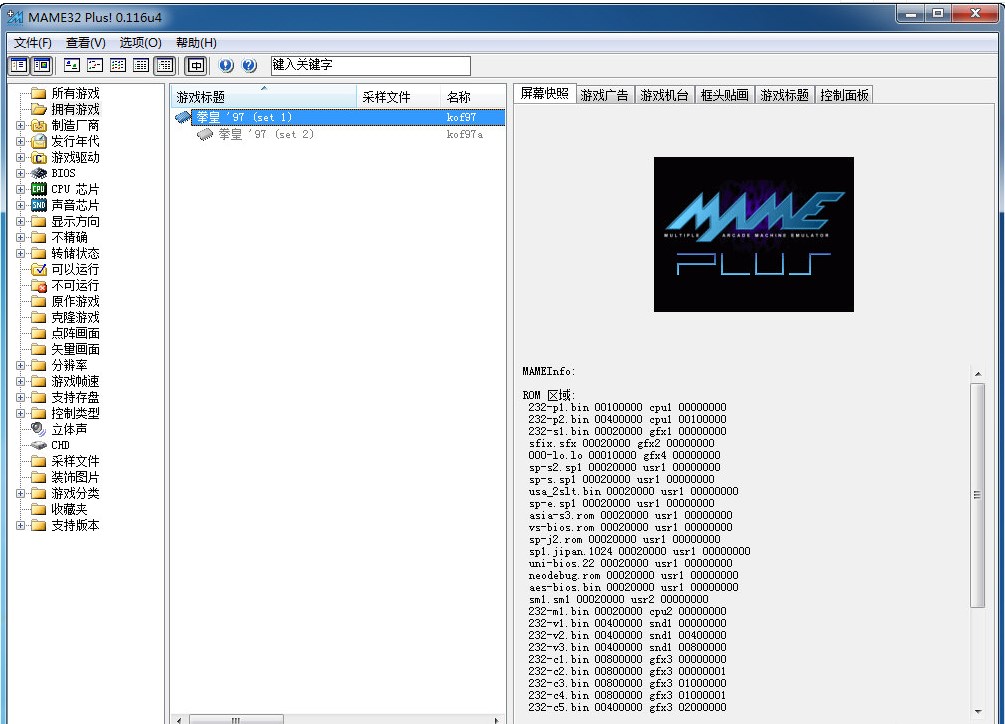Switch to grouped view icon
This screenshot has height=724, width=1005.
pyautogui.click(x=165, y=65)
